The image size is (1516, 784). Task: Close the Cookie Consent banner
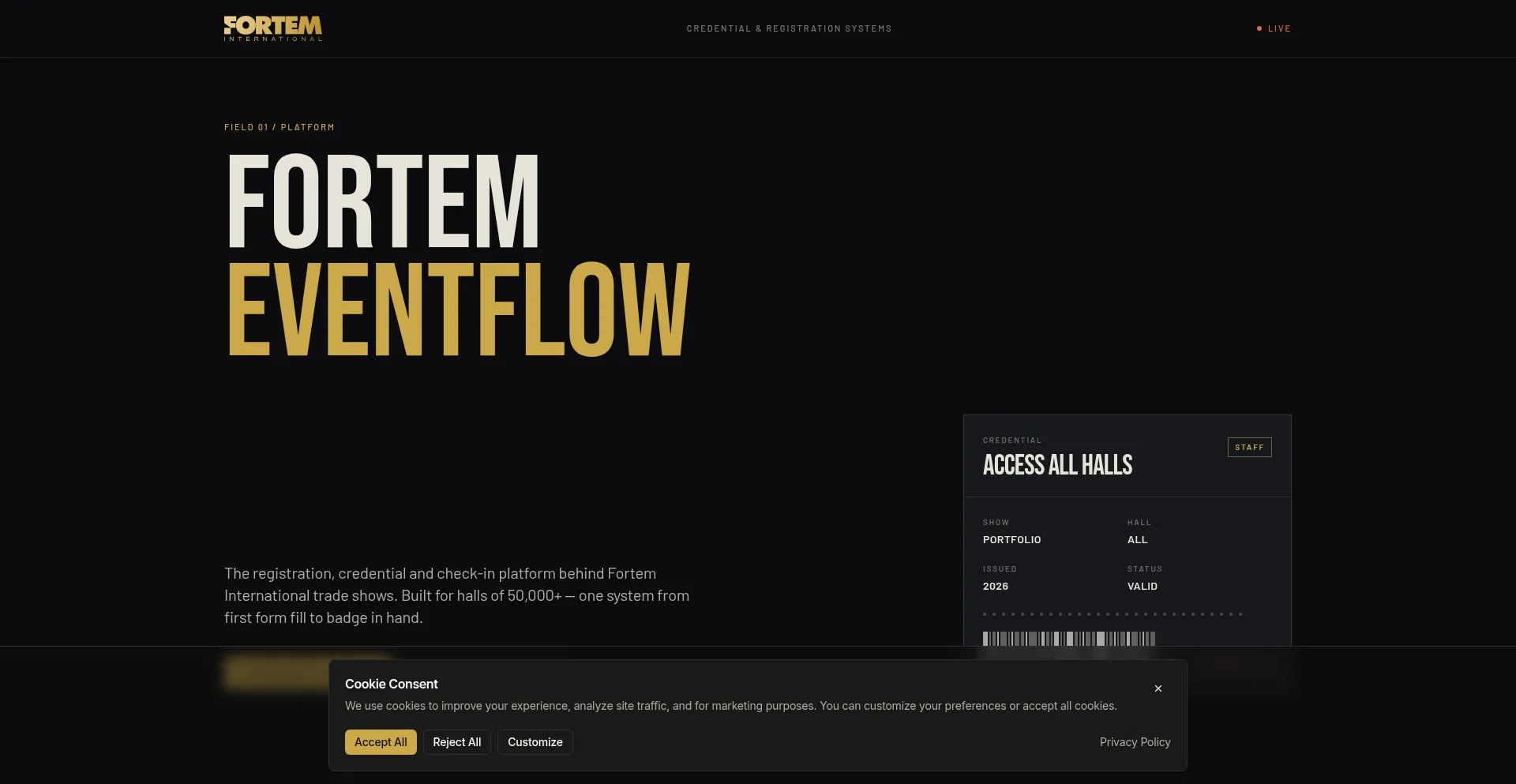[x=1158, y=688]
